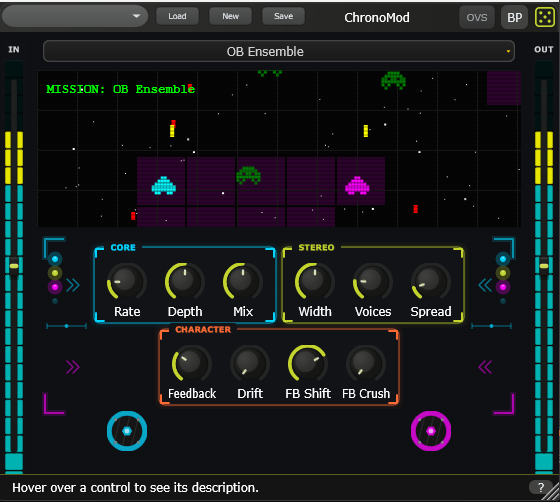The image size is (560, 502).
Task: Click the Drift knob
Action: click(250, 363)
